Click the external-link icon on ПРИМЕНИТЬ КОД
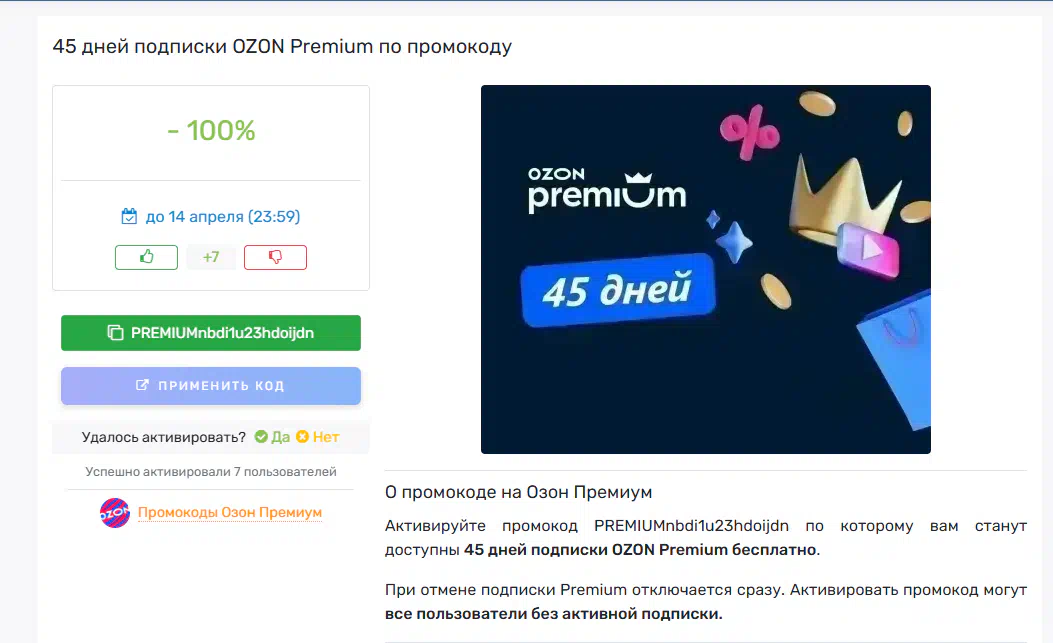The height and width of the screenshot is (643, 1053). pyautogui.click(x=143, y=386)
